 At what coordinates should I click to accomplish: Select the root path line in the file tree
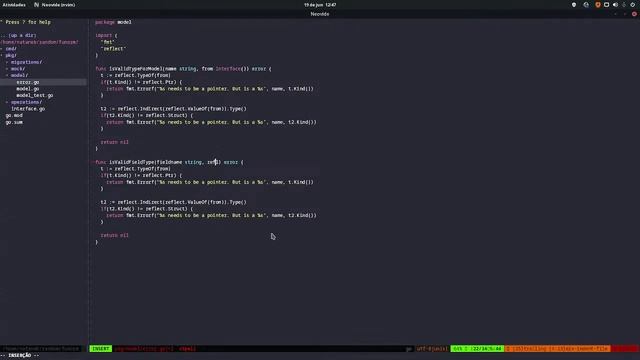click(x=40, y=42)
